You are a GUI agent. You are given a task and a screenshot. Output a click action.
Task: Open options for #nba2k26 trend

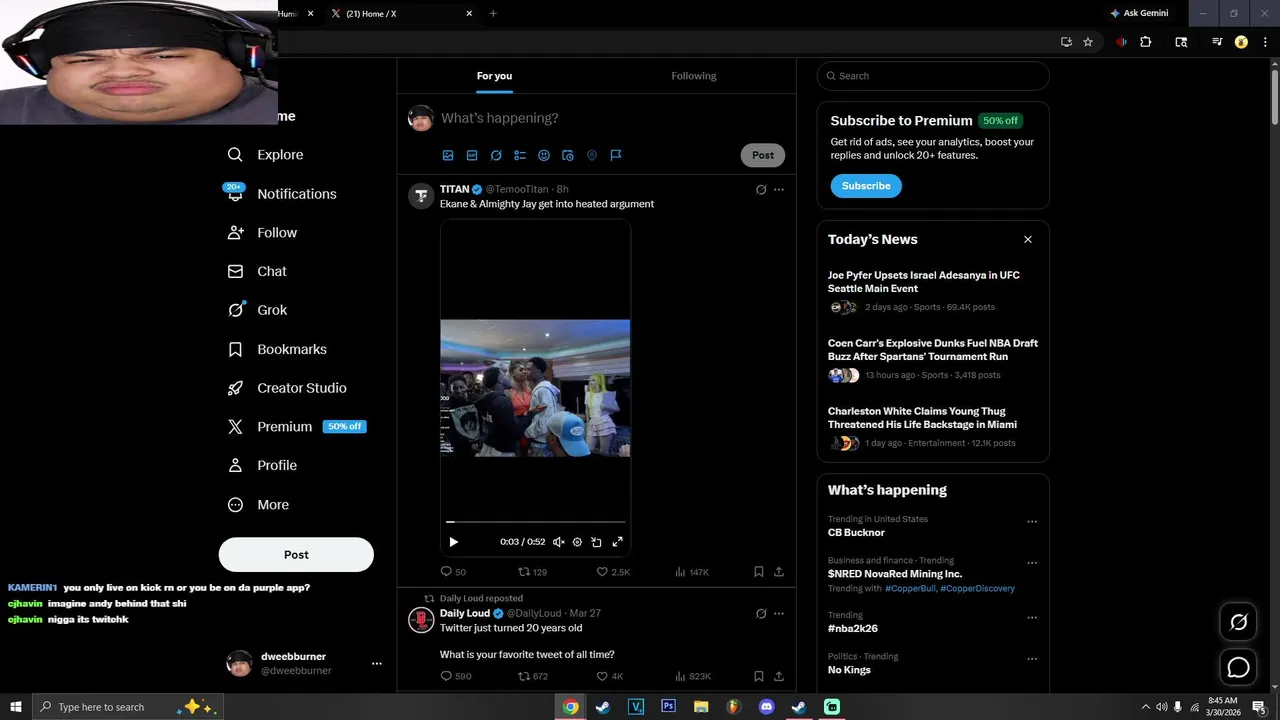click(1032, 618)
